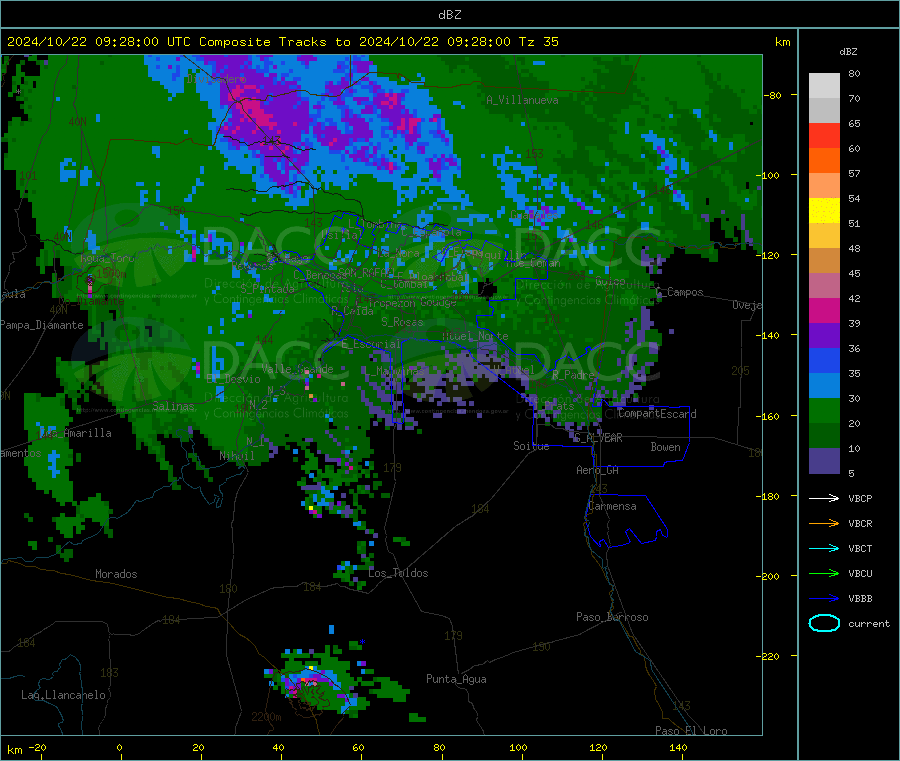Screen dimensions: 900x761
Task: Click the Paso_Barroso map label
Action: click(x=612, y=617)
